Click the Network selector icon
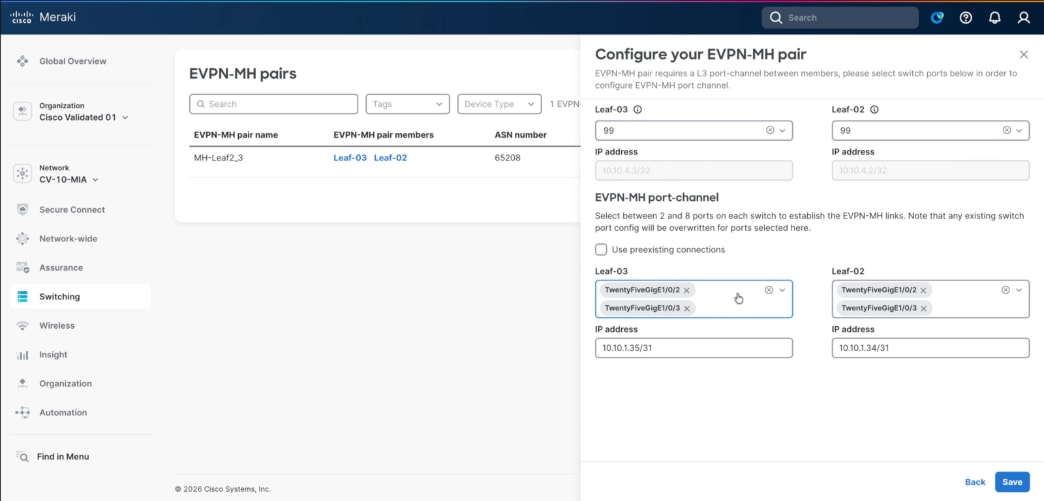 click(23, 173)
